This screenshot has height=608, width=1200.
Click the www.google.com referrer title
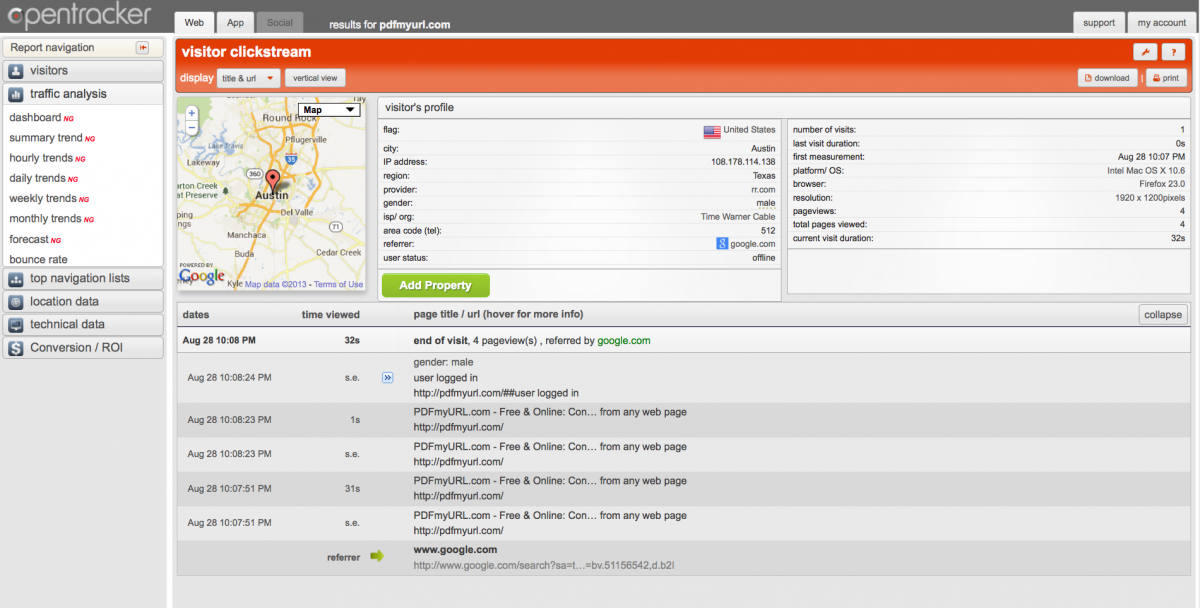pos(455,550)
